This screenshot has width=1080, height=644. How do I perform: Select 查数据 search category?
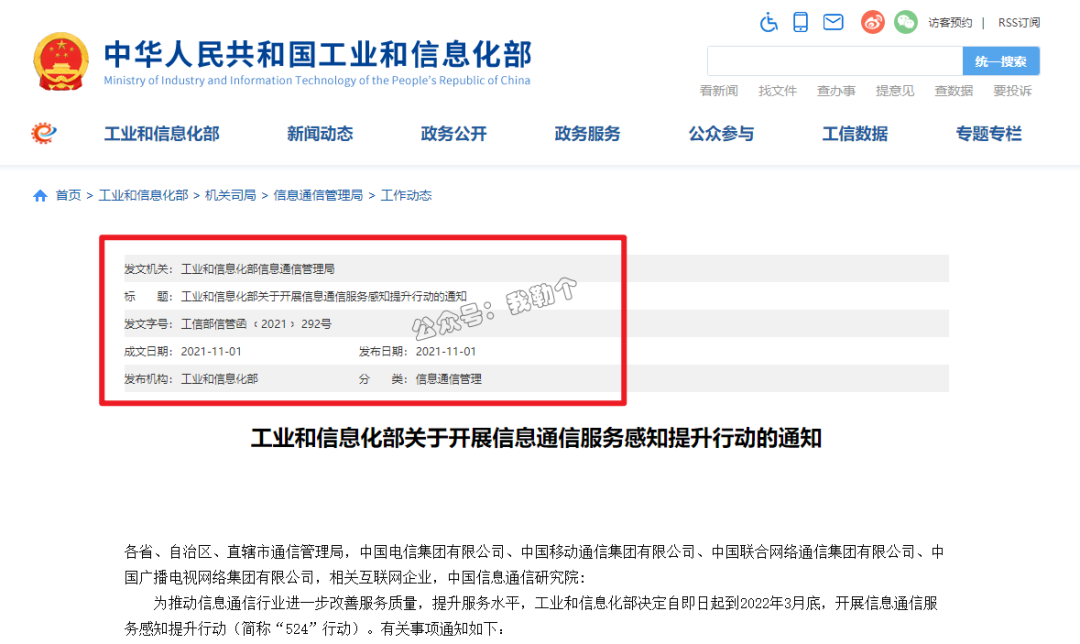tap(953, 91)
